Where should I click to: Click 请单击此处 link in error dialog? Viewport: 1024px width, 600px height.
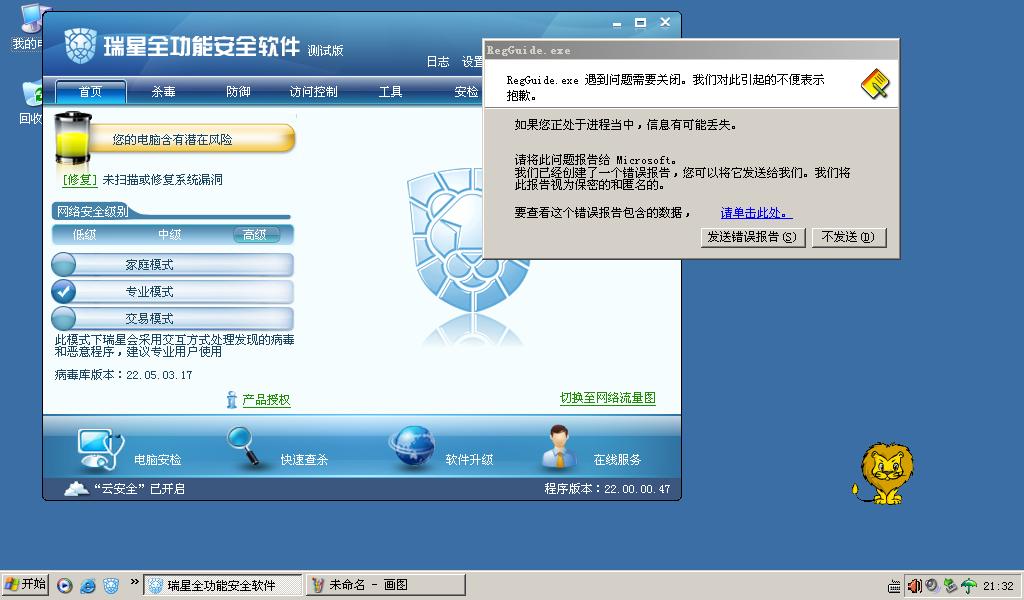tap(756, 213)
